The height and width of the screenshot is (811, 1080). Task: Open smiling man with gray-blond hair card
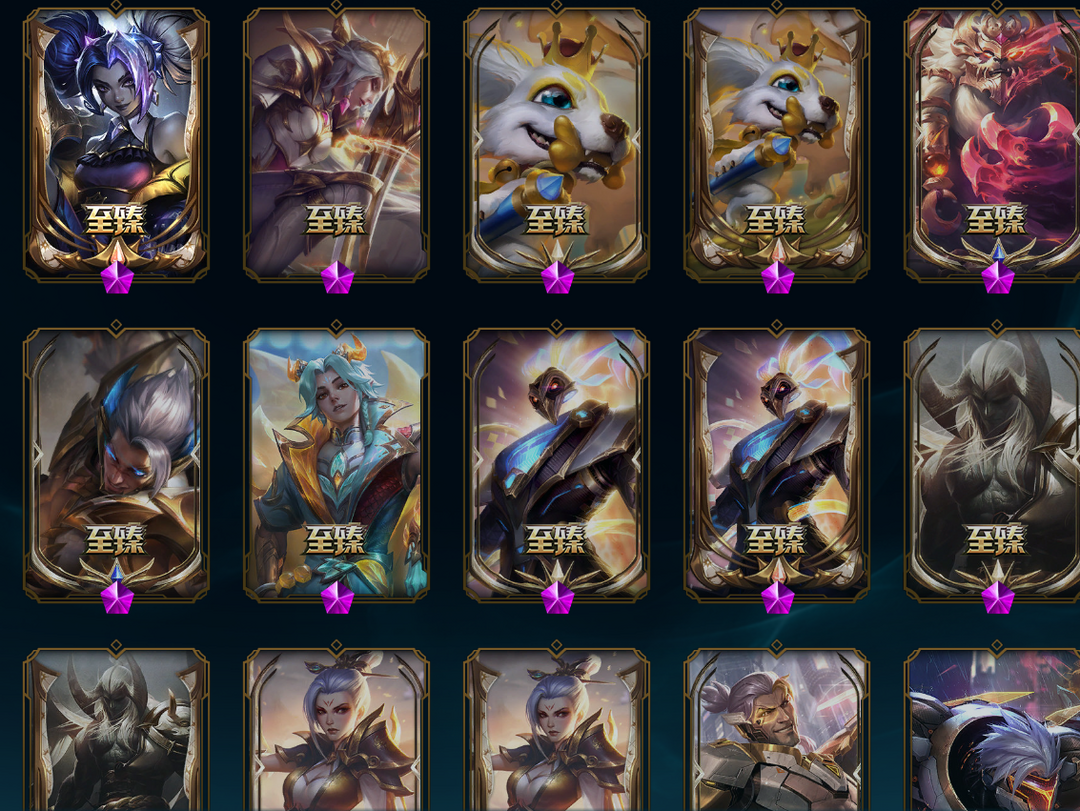[777, 730]
